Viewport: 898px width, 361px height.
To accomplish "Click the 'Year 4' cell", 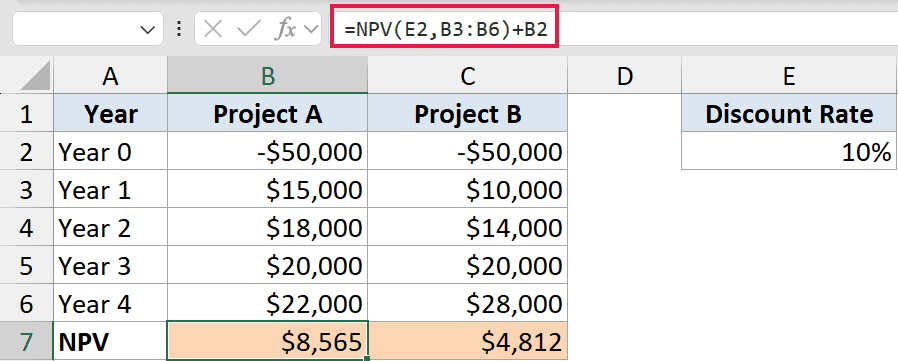I will [x=110, y=304].
